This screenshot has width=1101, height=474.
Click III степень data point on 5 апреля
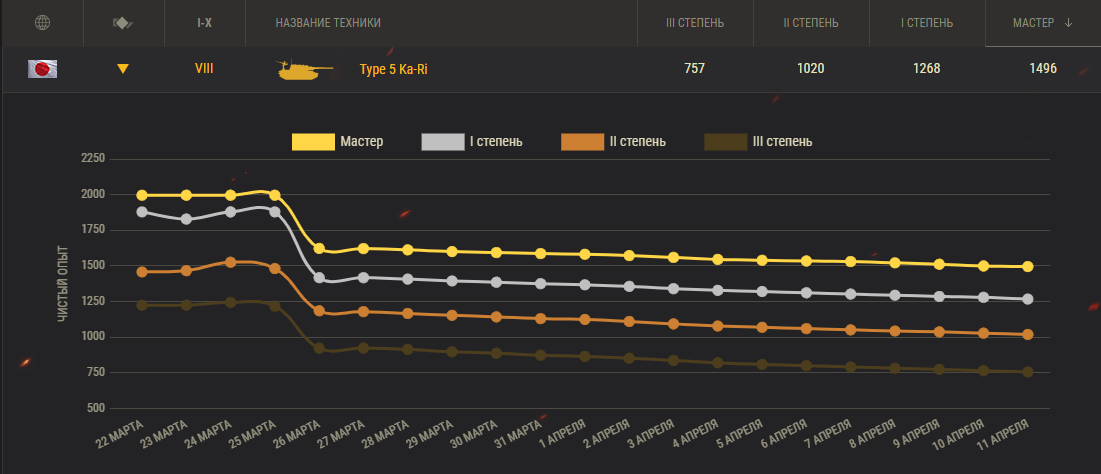coord(762,365)
